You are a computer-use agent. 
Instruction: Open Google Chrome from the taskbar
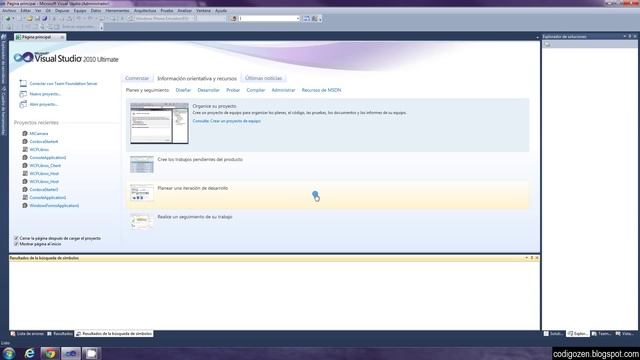[50, 353]
